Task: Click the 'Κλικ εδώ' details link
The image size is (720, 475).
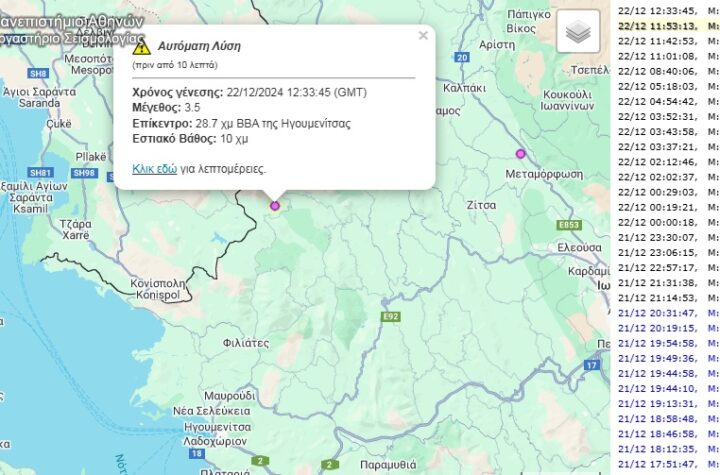Action: click(154, 169)
